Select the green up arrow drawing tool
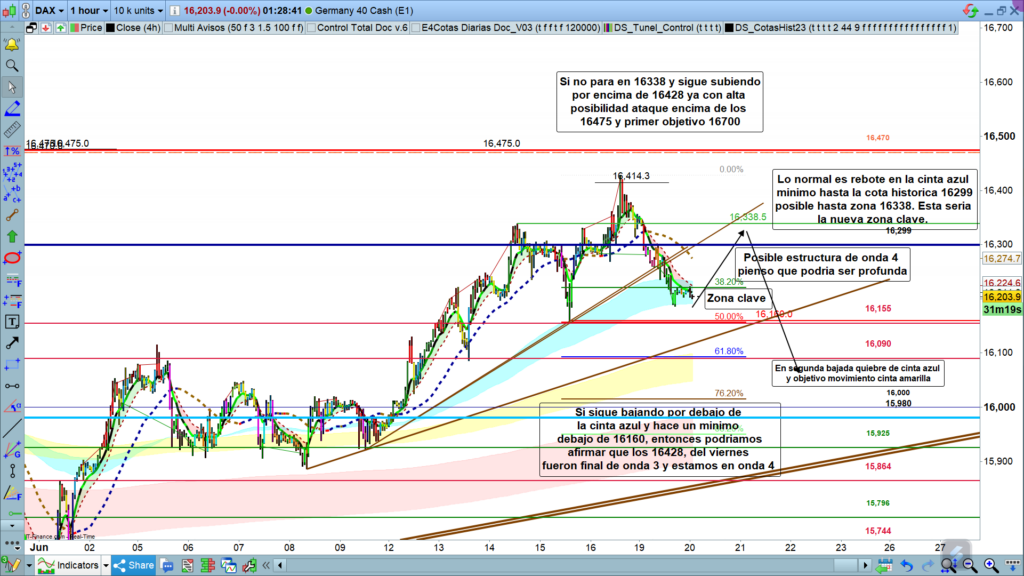The height and width of the screenshot is (576, 1024). (12, 236)
